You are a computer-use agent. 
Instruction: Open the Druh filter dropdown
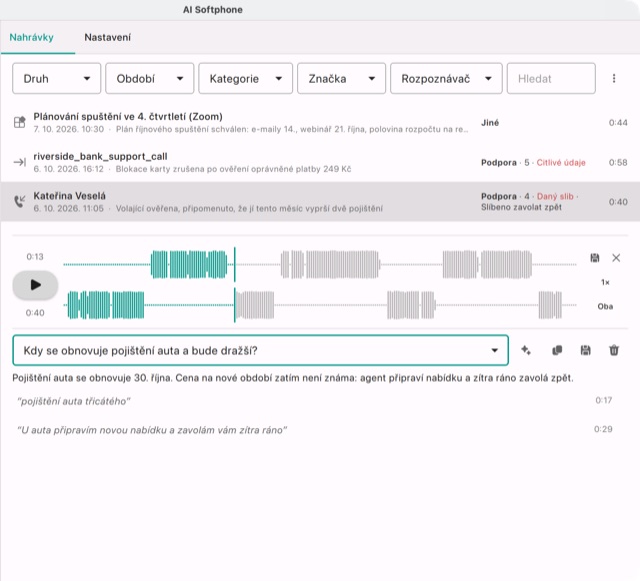[56, 78]
